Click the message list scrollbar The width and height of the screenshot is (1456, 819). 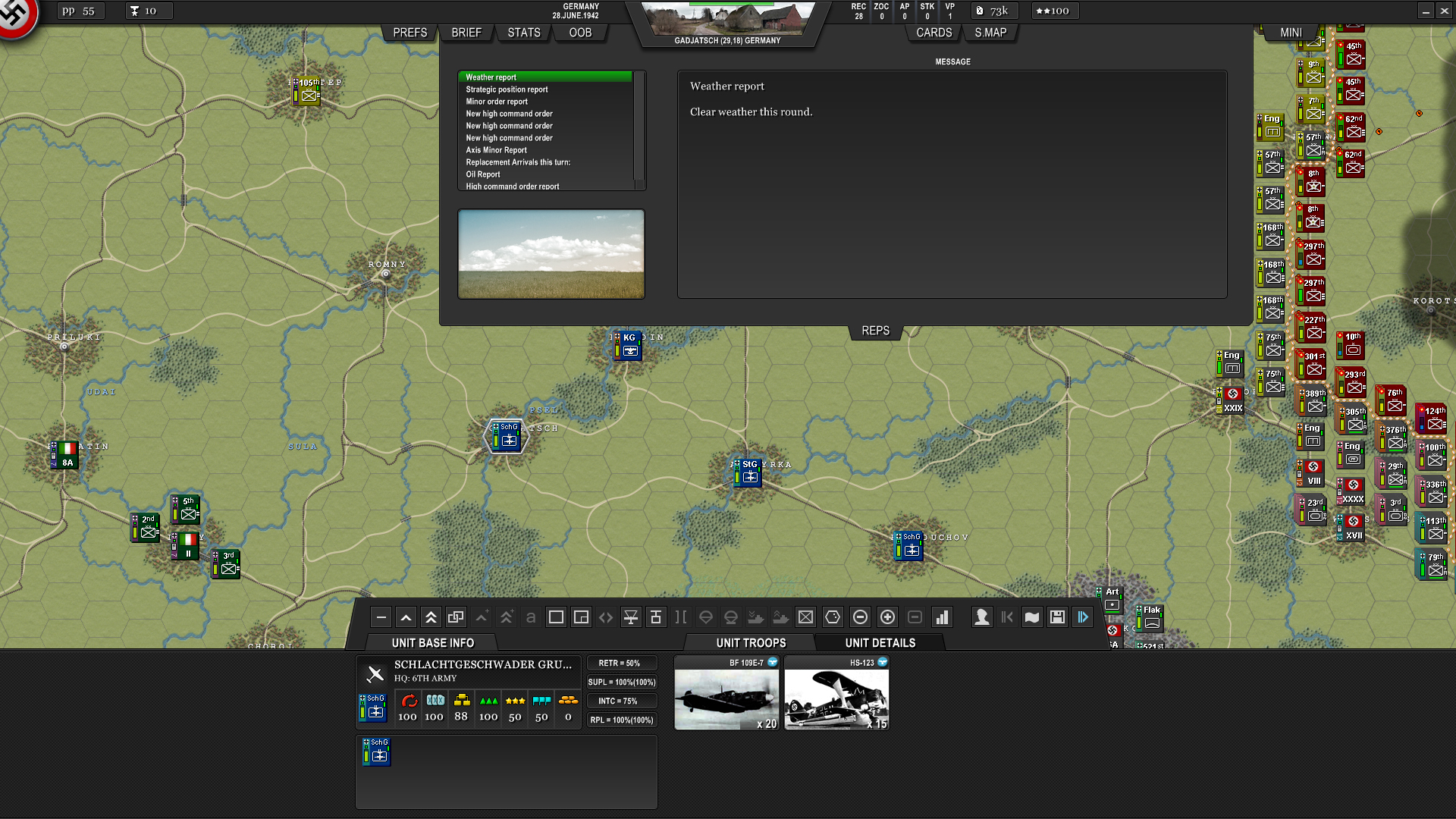(x=639, y=130)
